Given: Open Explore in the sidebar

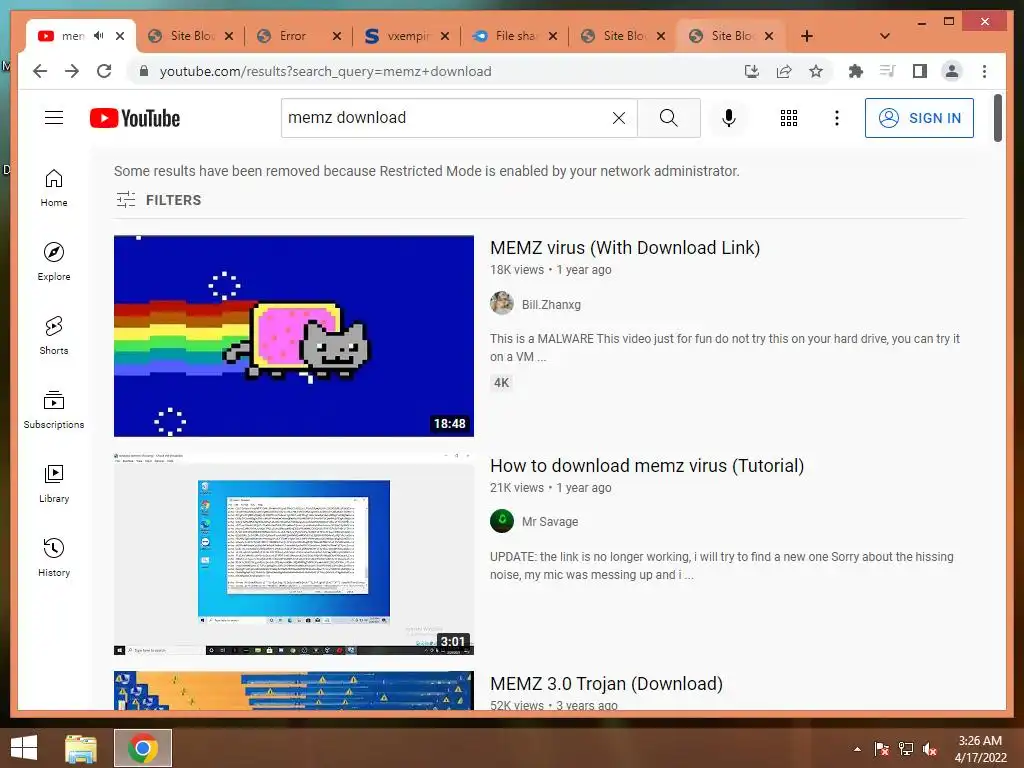Looking at the screenshot, I should click(x=54, y=262).
